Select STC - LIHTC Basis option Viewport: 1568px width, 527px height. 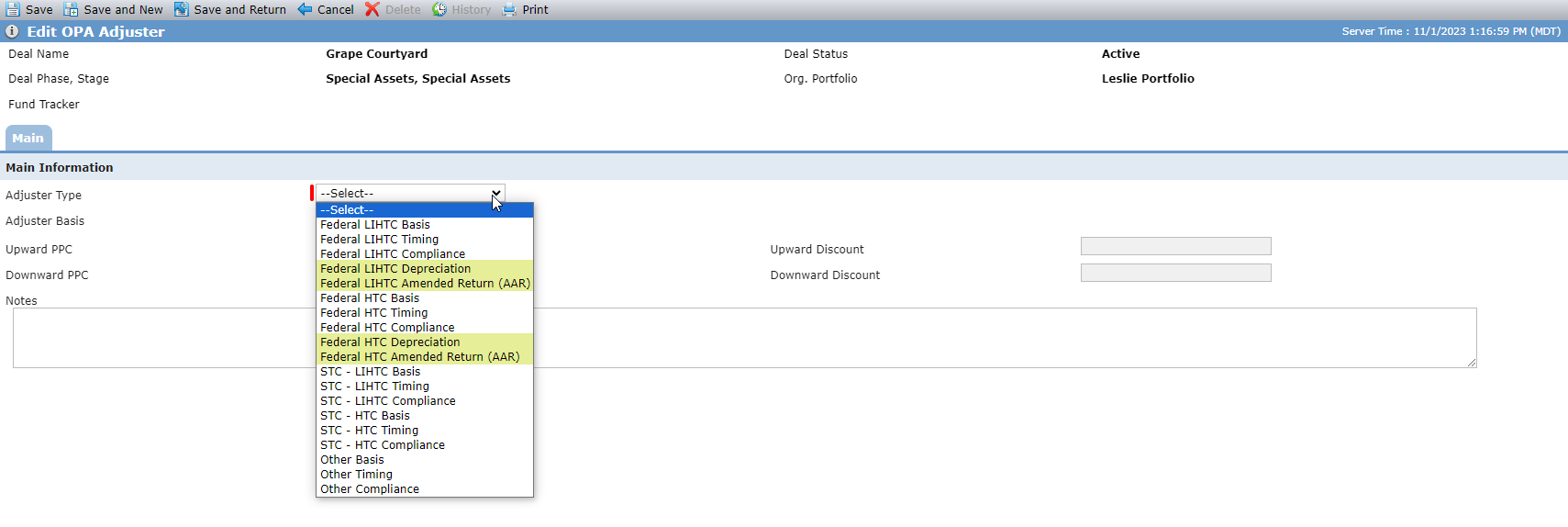tap(425, 372)
